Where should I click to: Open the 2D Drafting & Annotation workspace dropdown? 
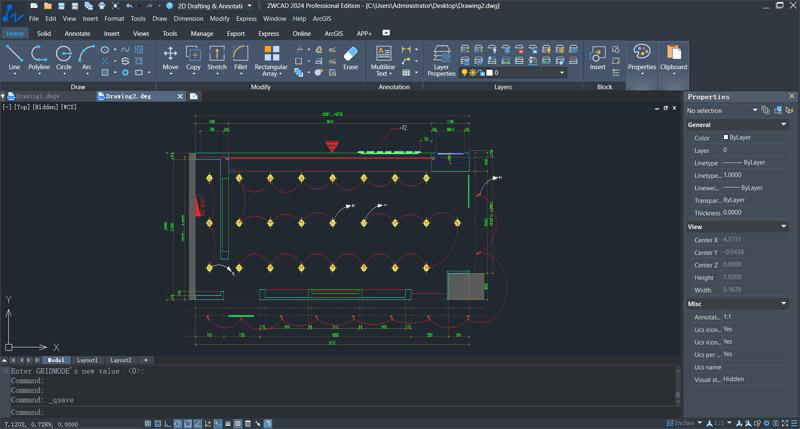click(x=249, y=6)
